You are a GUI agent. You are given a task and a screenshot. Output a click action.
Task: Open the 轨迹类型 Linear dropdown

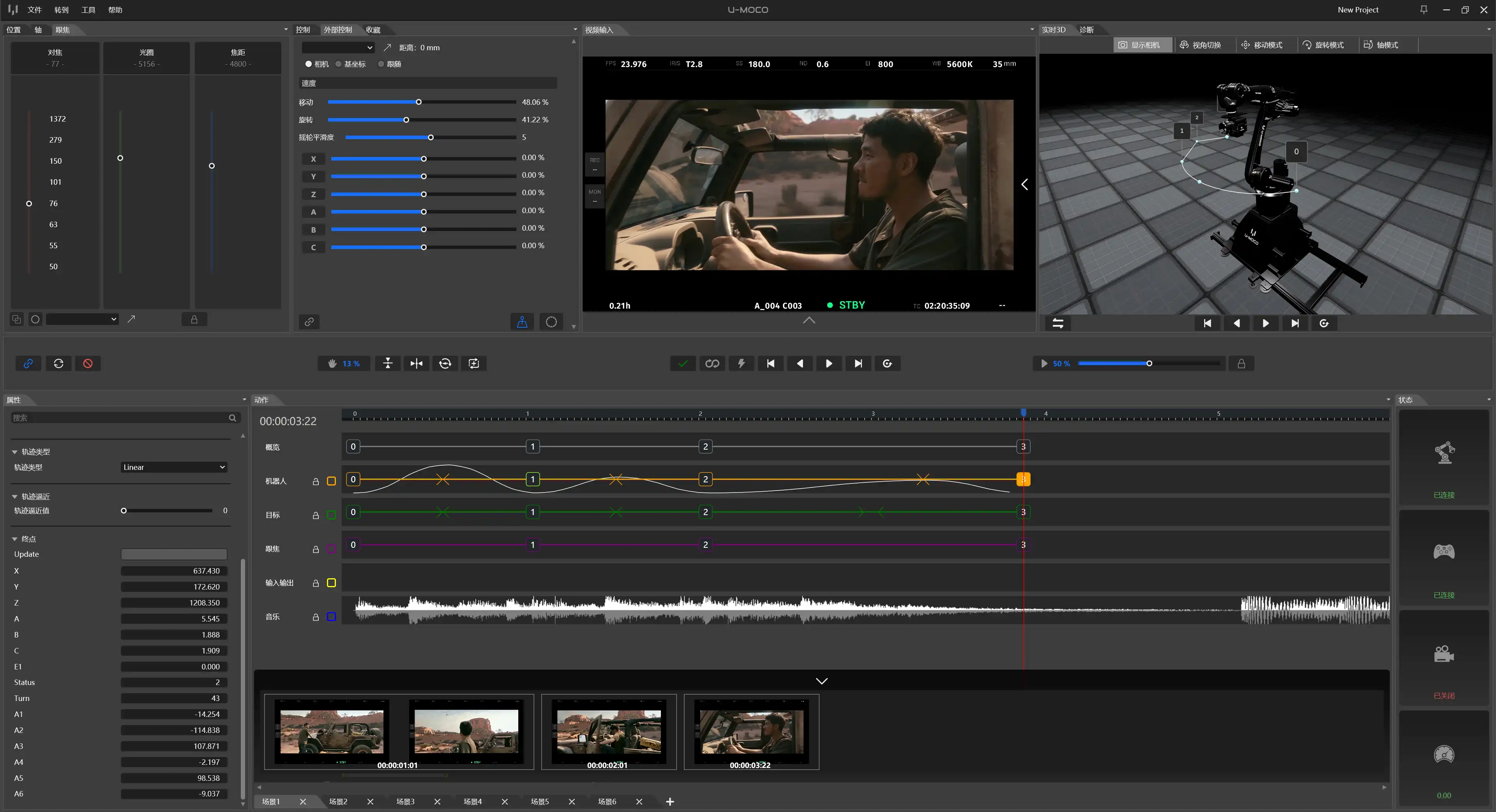point(174,468)
